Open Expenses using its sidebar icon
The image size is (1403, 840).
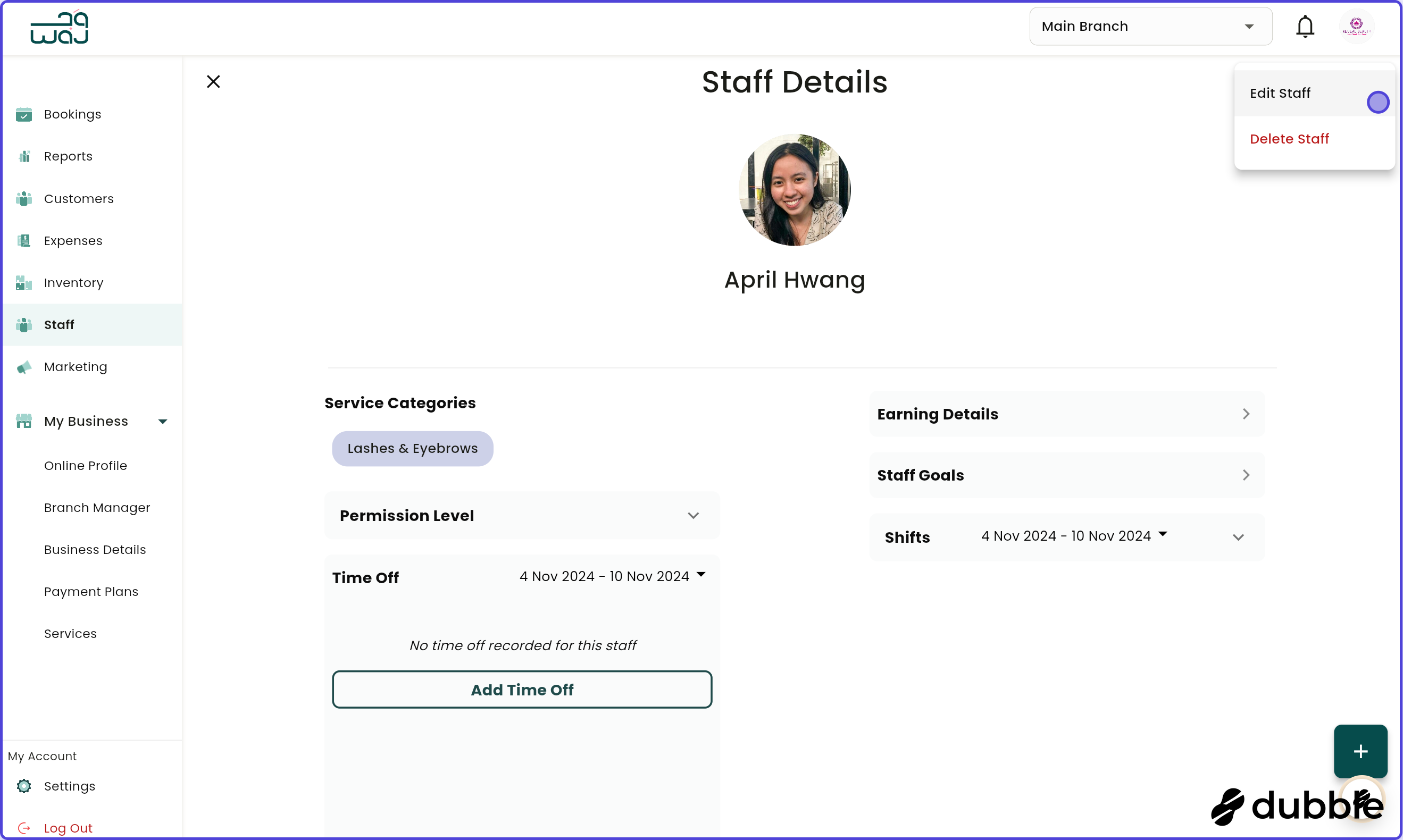24,240
